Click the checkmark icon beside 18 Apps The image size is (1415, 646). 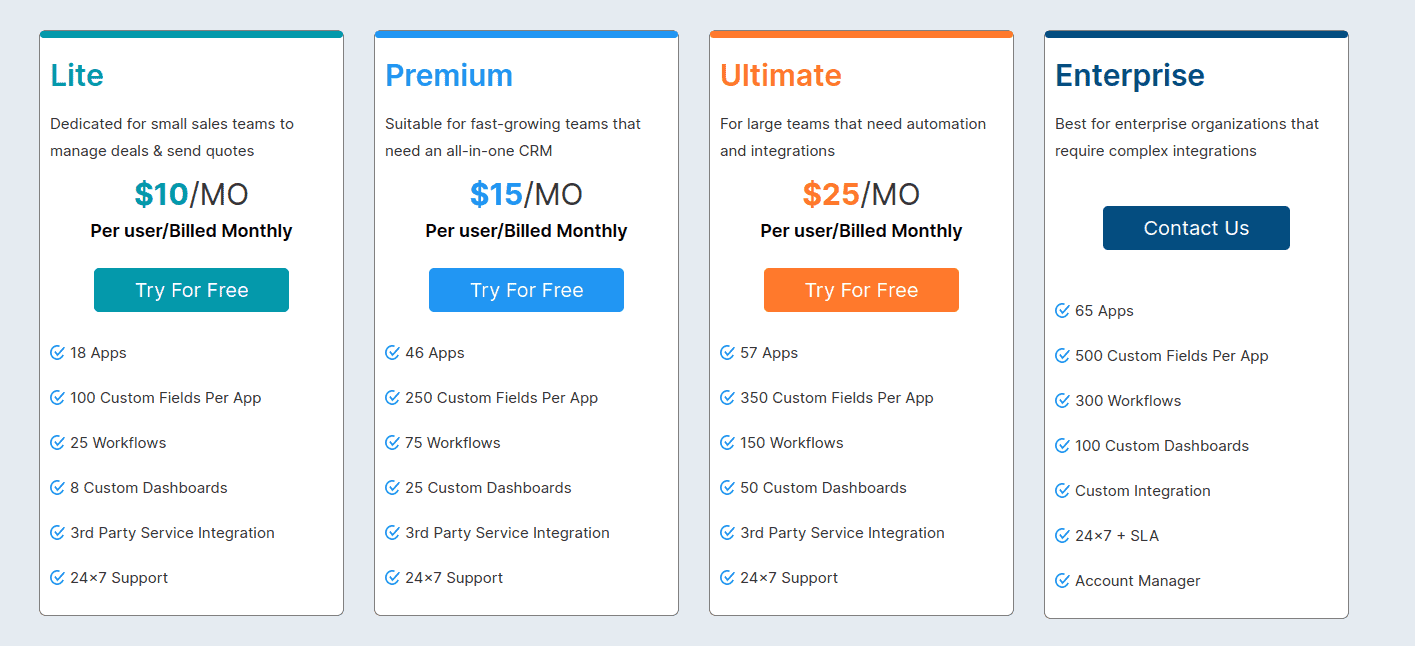58,353
